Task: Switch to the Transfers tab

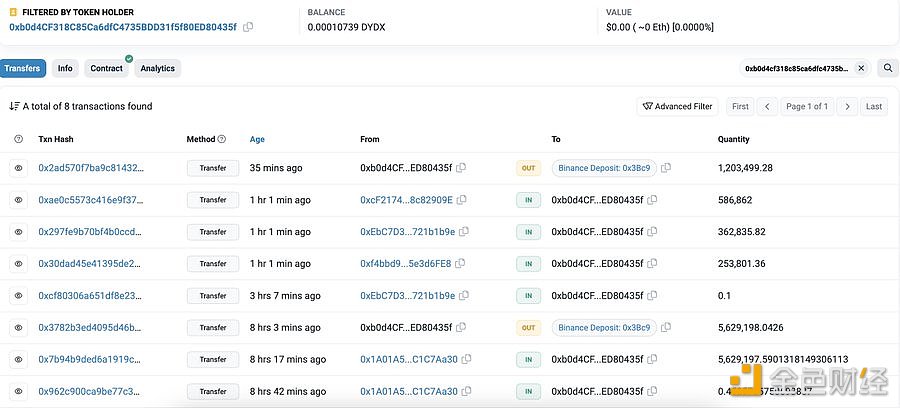Action: coord(22,68)
